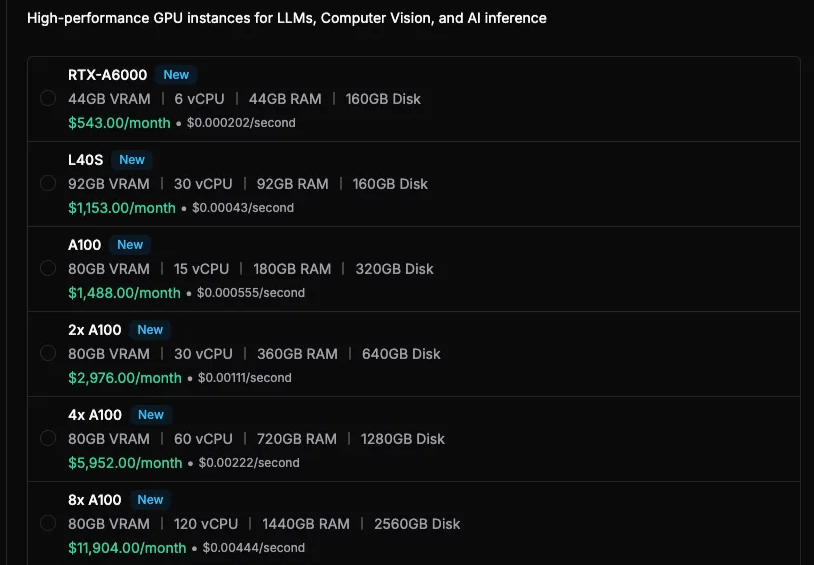
Task: Select the RTX-A6000 radio button
Action: tap(48, 98)
